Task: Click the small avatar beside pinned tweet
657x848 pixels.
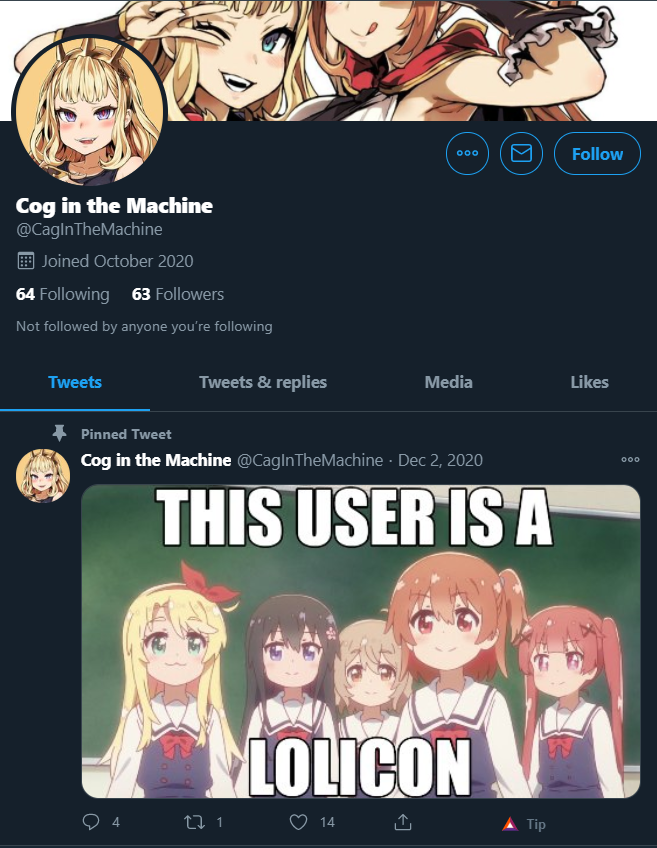Action: tap(43, 475)
